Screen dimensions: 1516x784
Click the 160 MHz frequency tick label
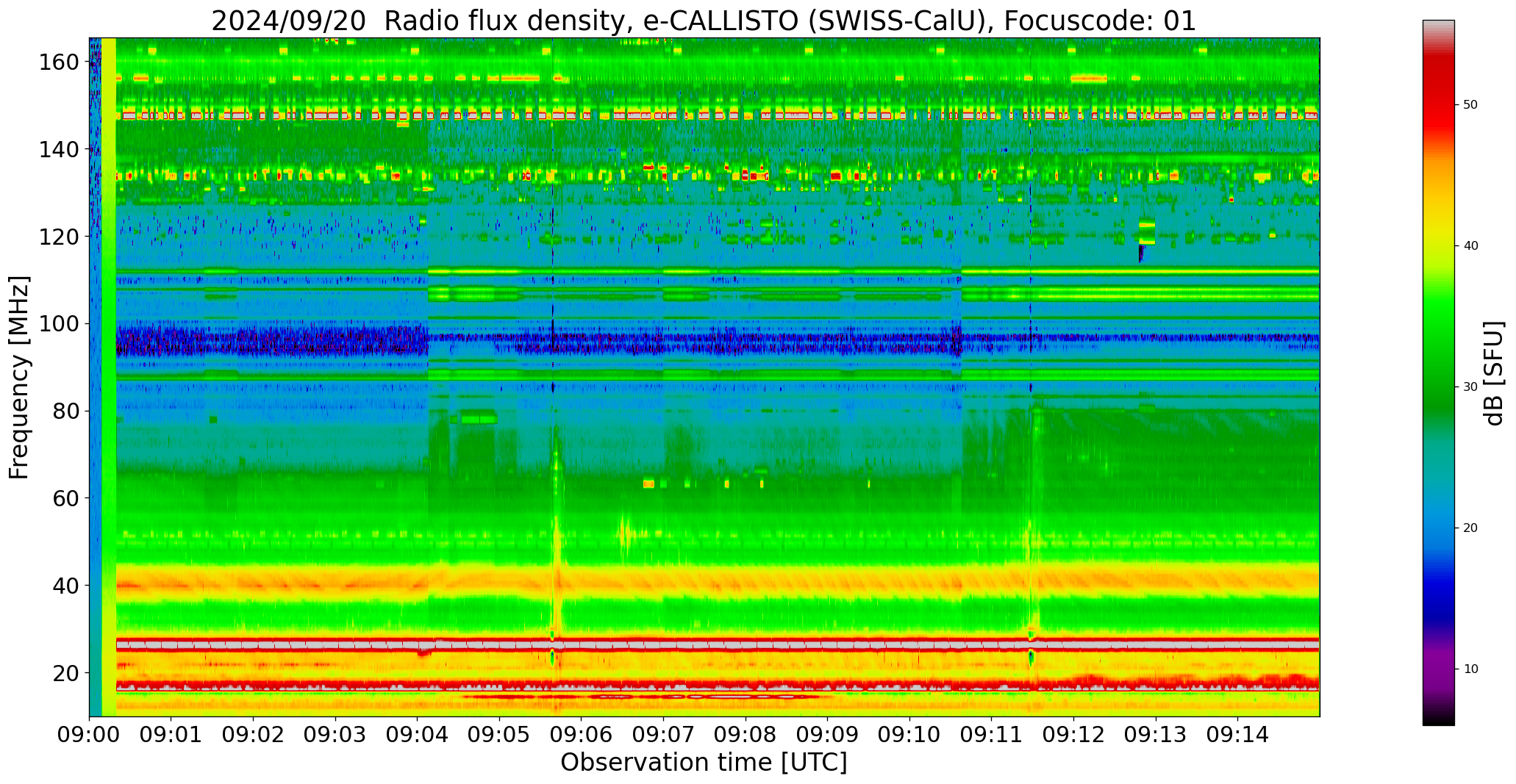click(x=60, y=62)
